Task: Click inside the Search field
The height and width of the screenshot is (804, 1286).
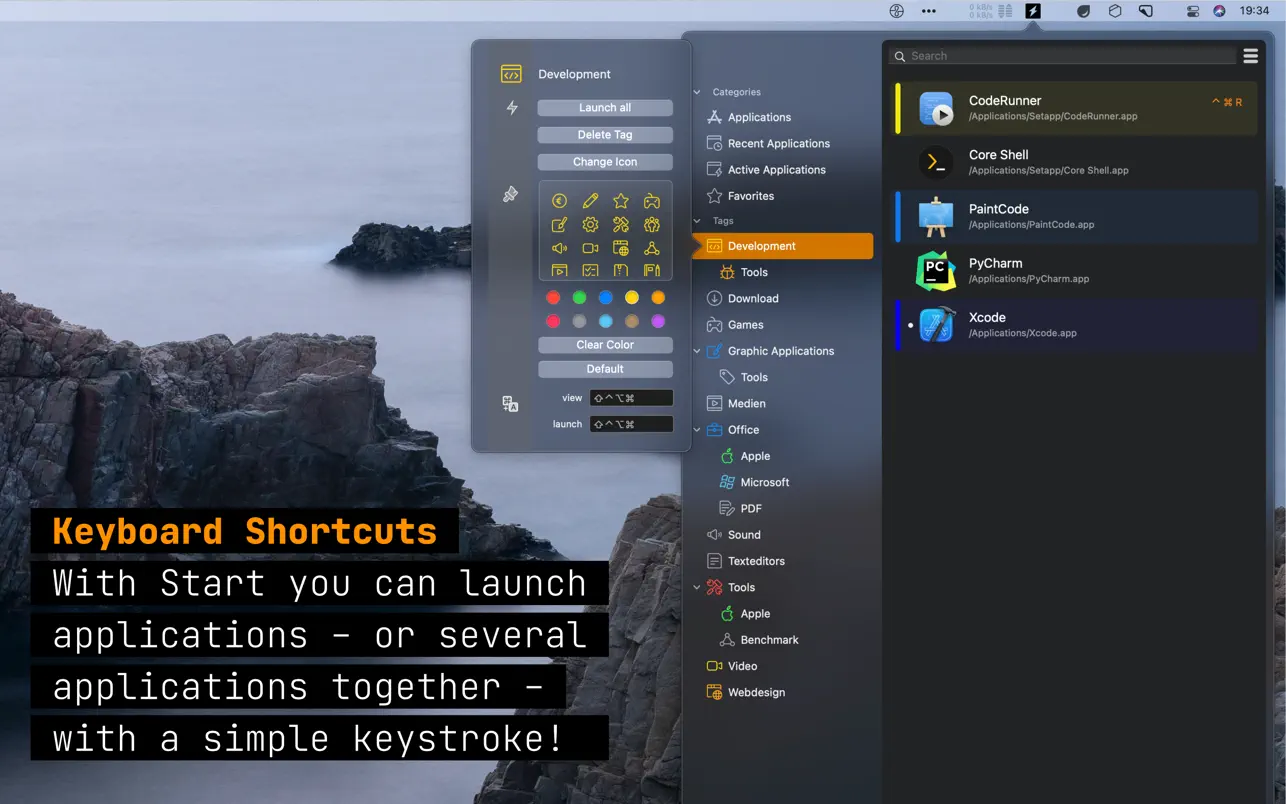Action: click(x=1060, y=56)
